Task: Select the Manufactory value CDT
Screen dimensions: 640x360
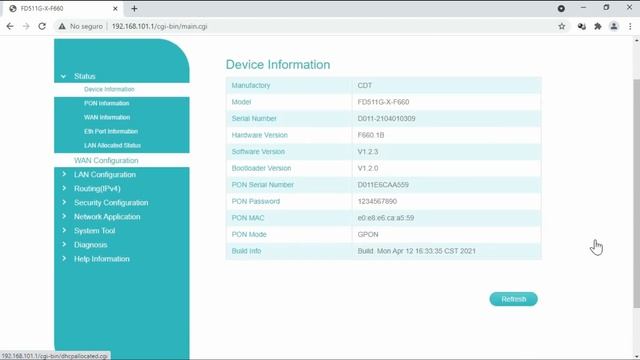Action: (364, 86)
